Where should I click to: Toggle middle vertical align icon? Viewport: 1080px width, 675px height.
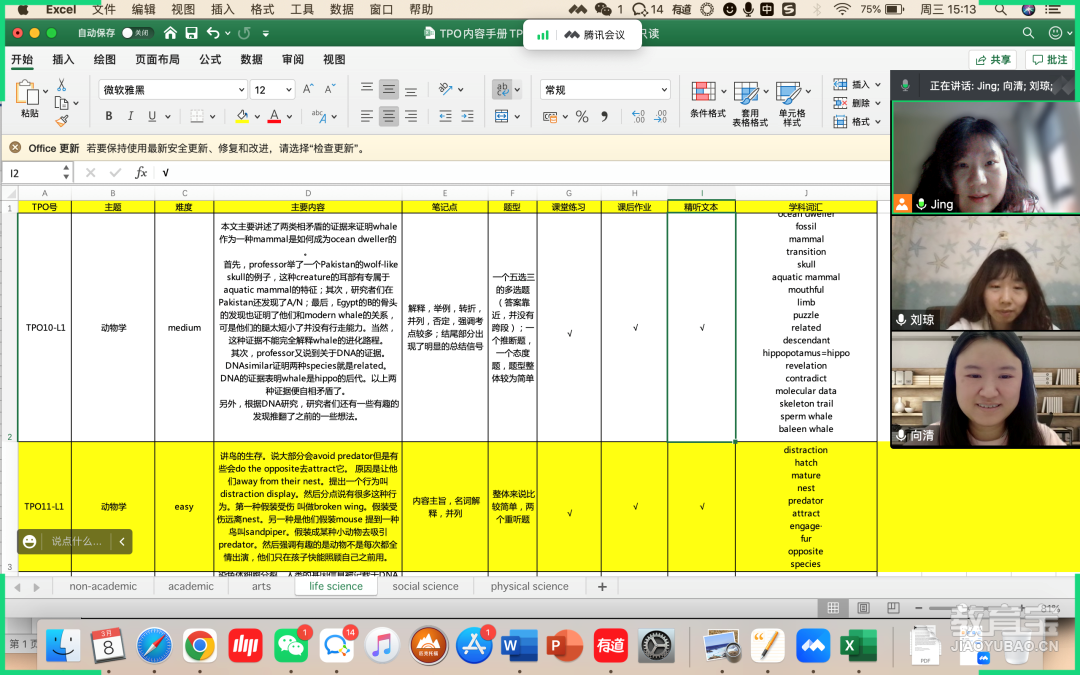coord(389,89)
